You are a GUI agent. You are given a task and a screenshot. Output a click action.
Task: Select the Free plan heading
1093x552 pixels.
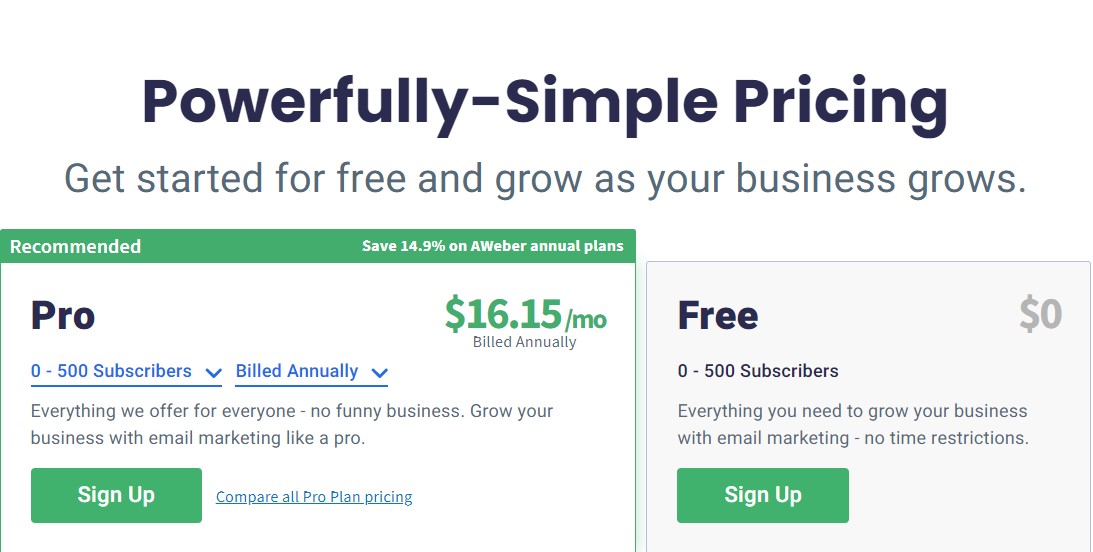tap(717, 315)
